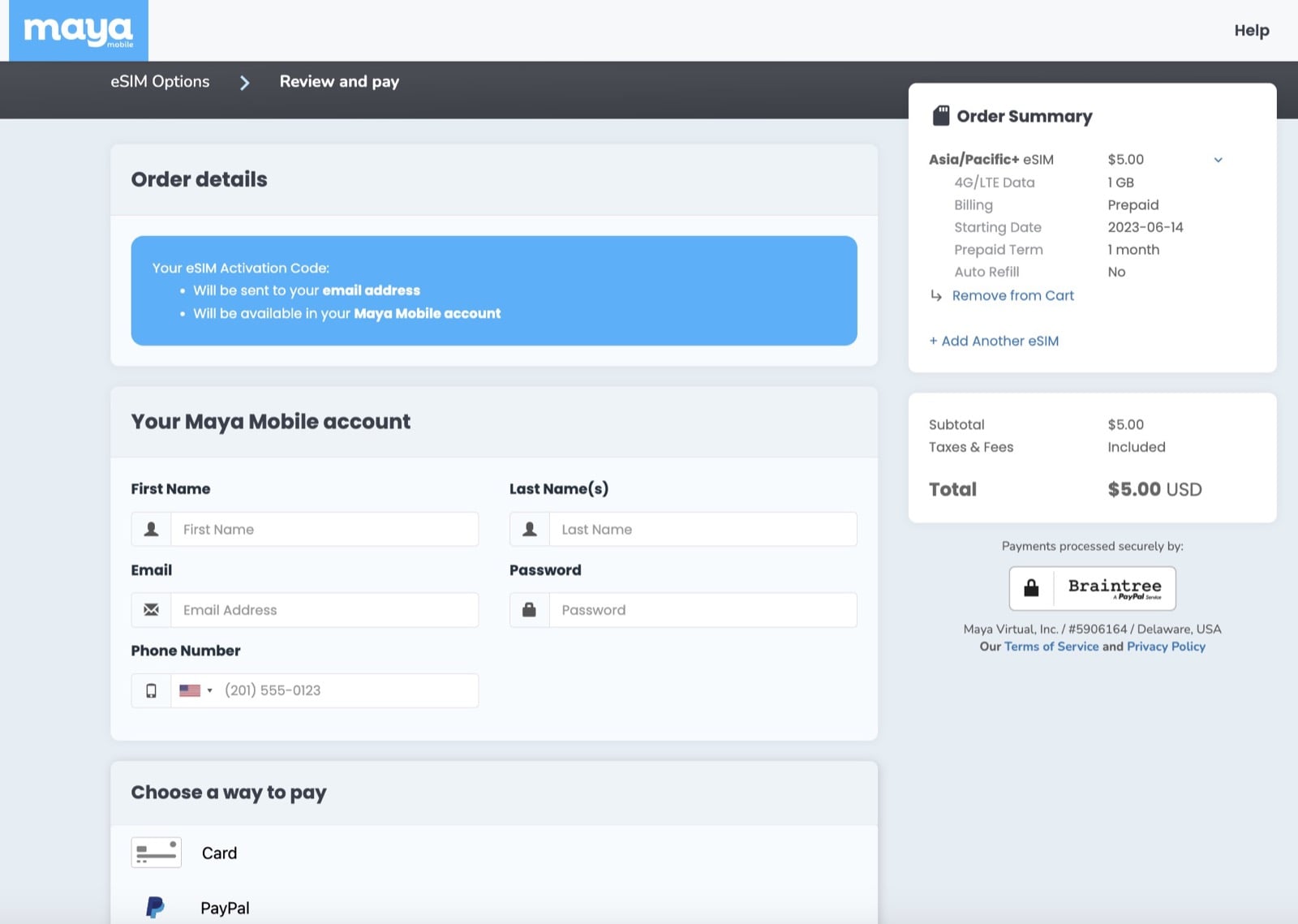Image resolution: width=1298 pixels, height=924 pixels.
Task: Click the Subtotal $5.00 amount
Action: click(x=1125, y=424)
